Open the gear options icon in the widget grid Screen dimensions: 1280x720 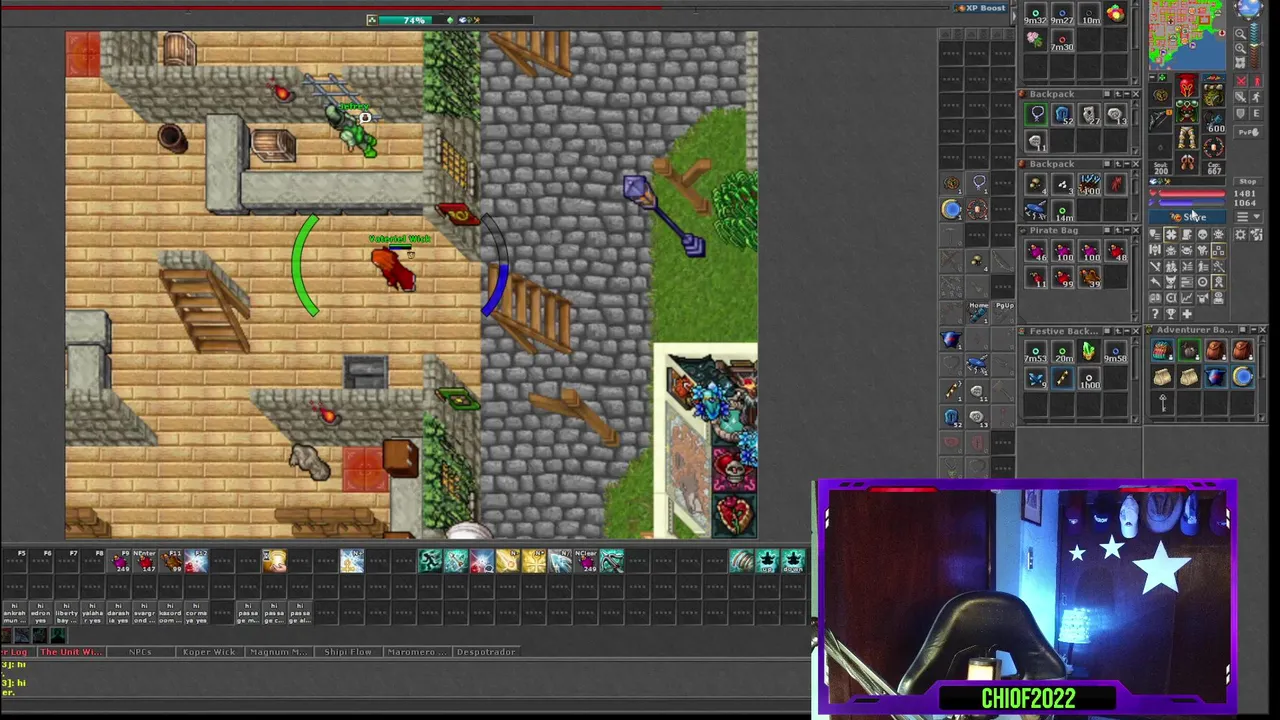(1240, 235)
